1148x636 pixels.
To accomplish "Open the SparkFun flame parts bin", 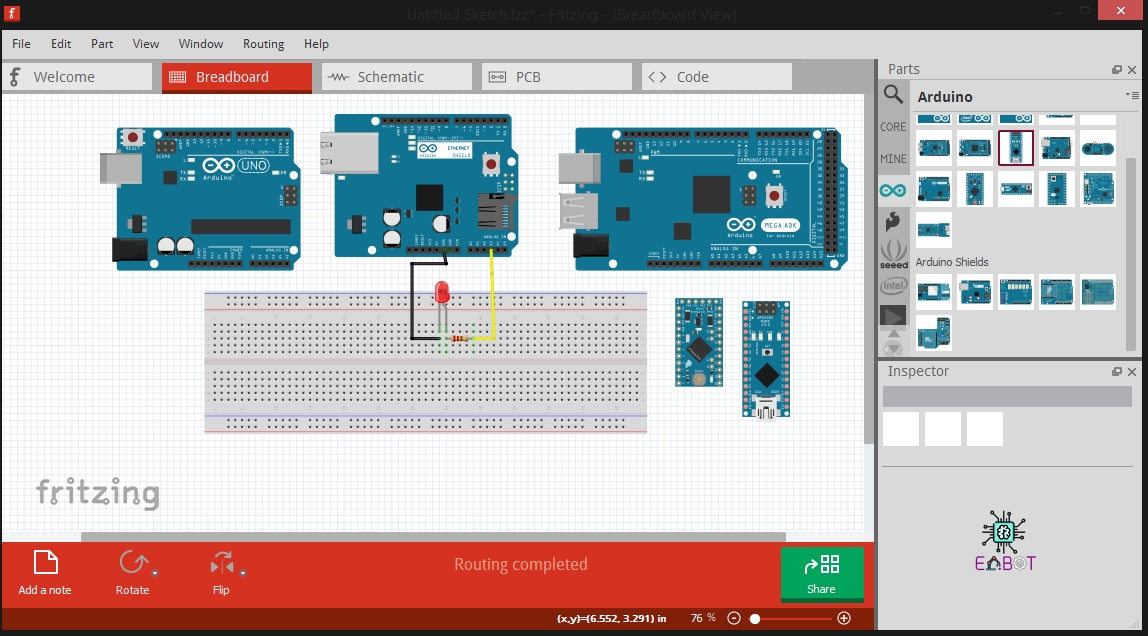I will [893, 221].
